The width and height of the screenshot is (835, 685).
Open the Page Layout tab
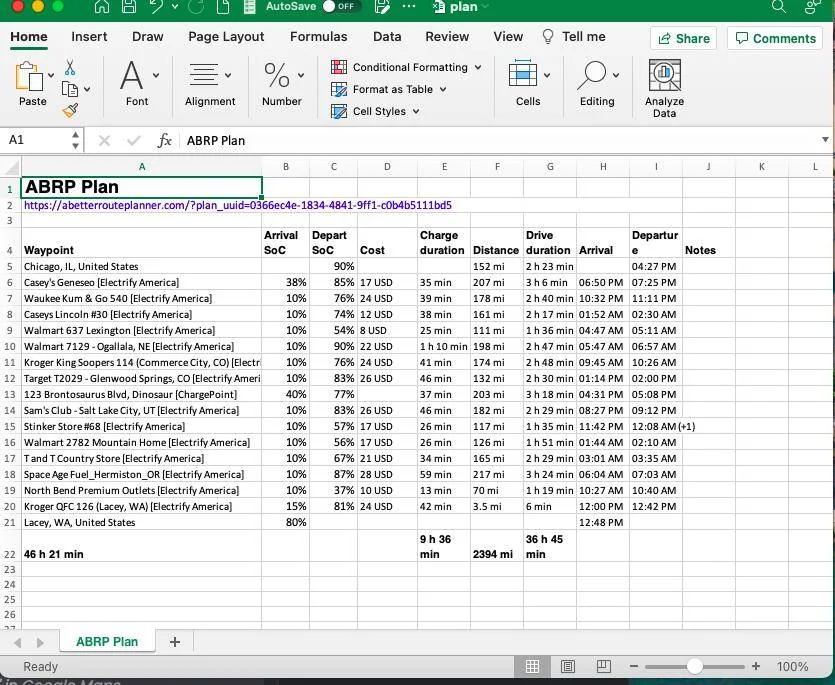(x=226, y=37)
